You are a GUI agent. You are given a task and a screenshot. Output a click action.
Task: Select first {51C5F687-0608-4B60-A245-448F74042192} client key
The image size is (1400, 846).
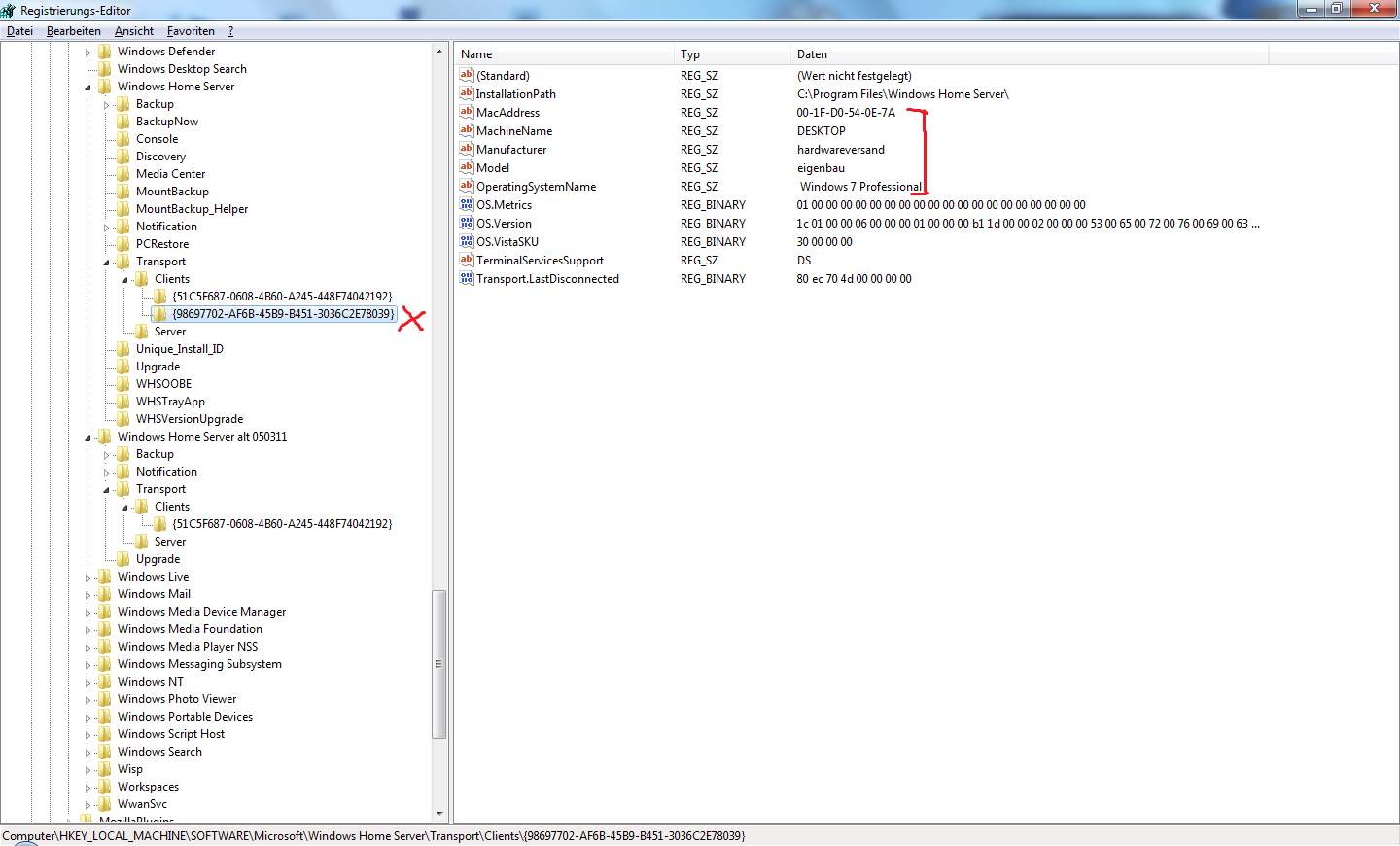282,297
